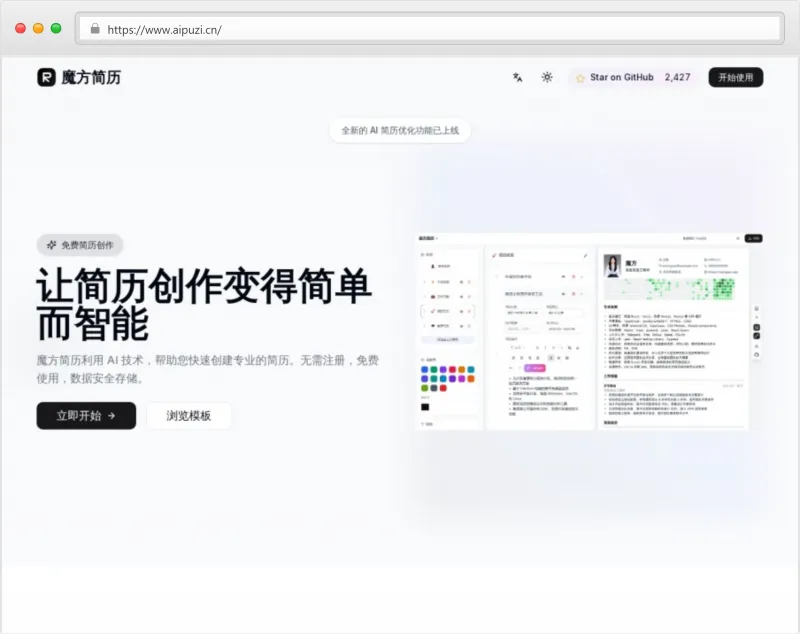The height and width of the screenshot is (634, 800).
Task: Switch language using the translate icon
Action: (x=516, y=76)
